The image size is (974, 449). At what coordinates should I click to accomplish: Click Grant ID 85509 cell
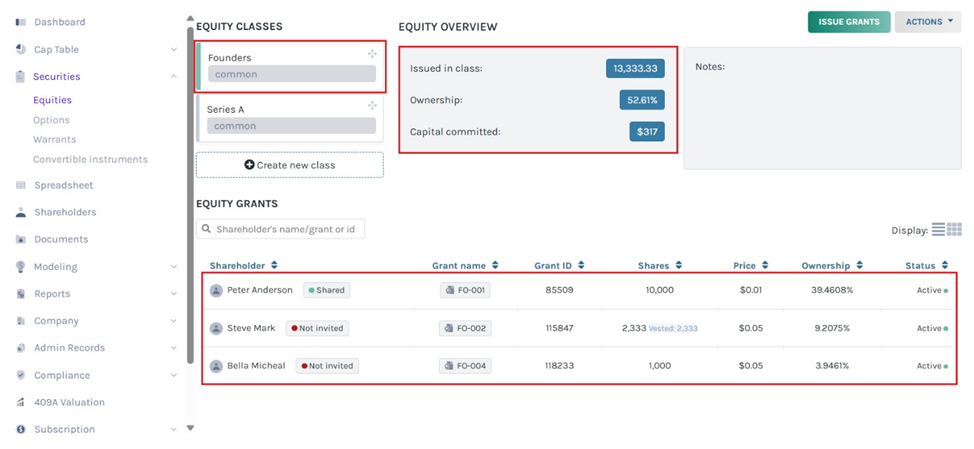(559, 290)
